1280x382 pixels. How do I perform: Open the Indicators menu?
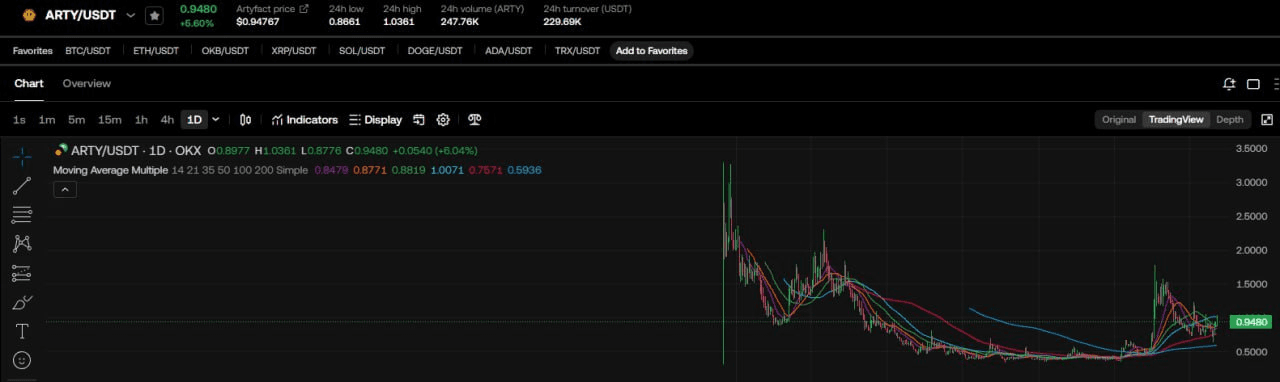(x=305, y=120)
